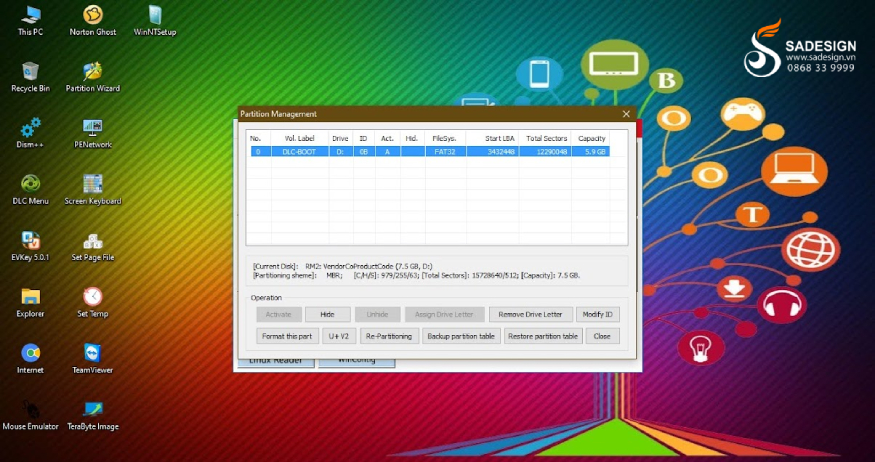Open TeraByte Image shortcut
This screenshot has height=462, width=875.
[93, 415]
